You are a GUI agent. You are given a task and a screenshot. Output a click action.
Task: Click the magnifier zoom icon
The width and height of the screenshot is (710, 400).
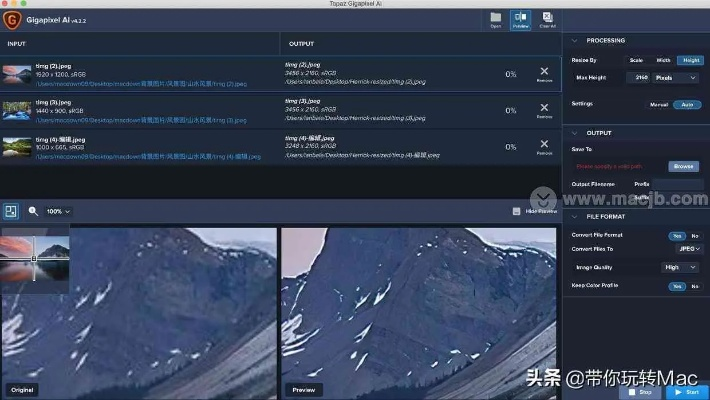33,212
